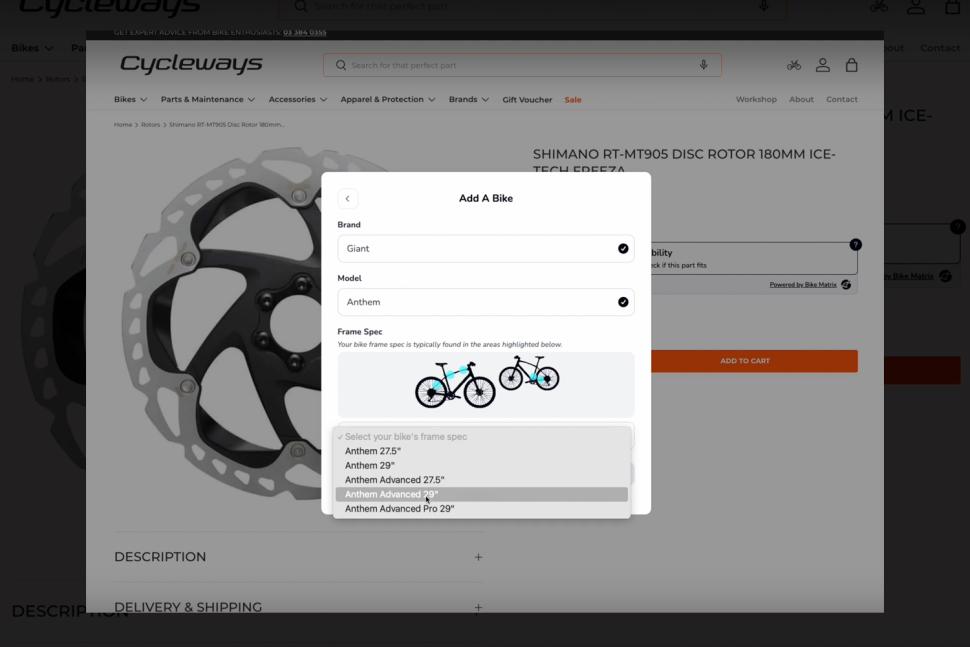Expand the DESCRIPTION section

pos(298,557)
